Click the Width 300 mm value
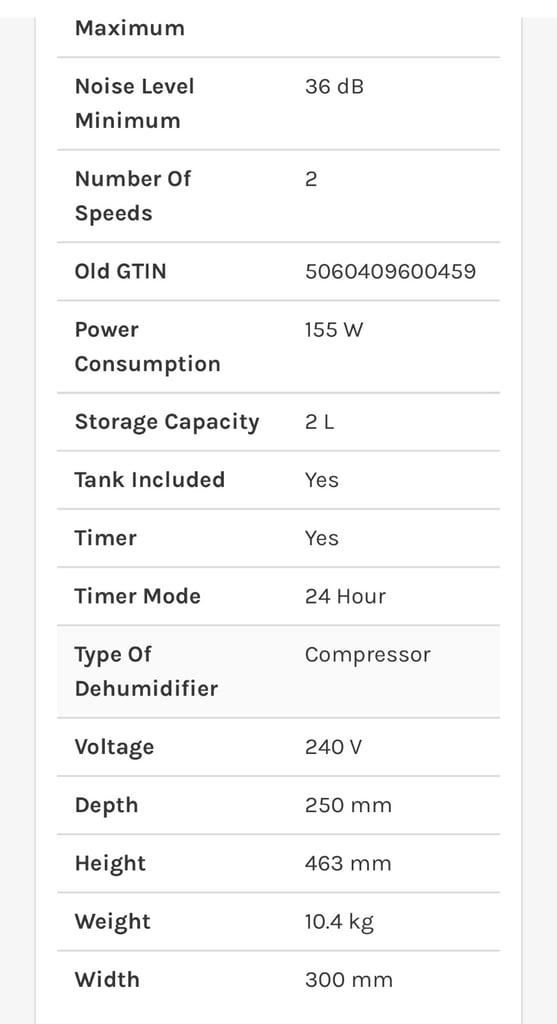557x1024 pixels. (349, 980)
